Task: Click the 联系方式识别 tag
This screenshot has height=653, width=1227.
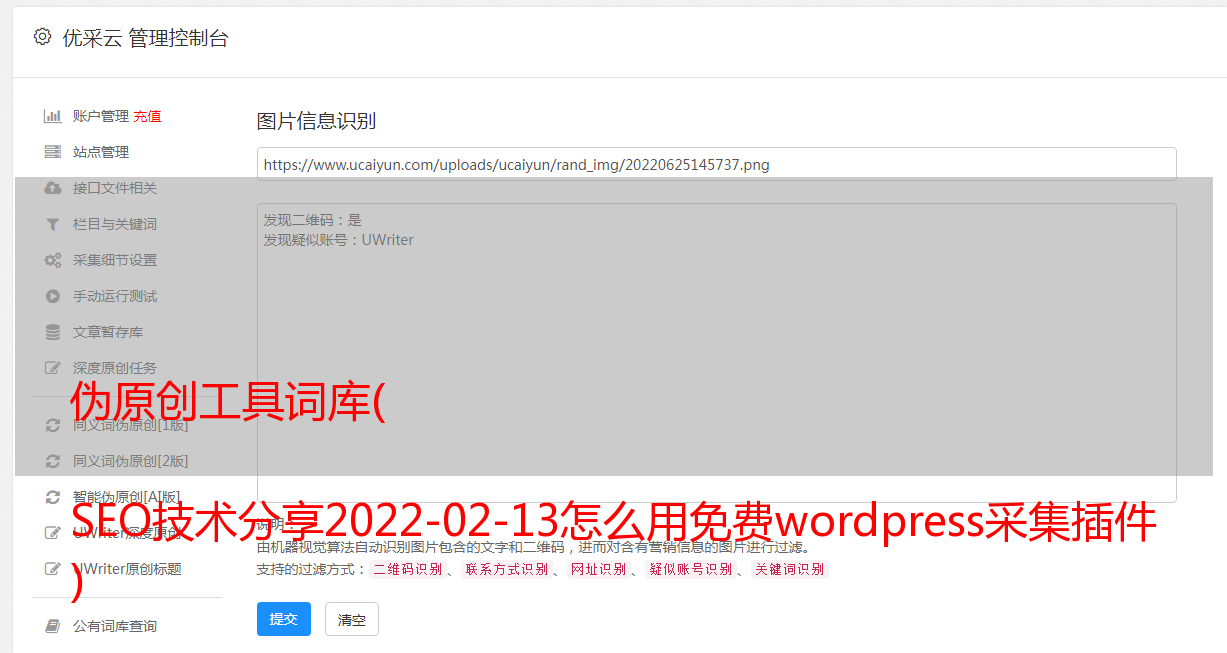Action: 506,569
